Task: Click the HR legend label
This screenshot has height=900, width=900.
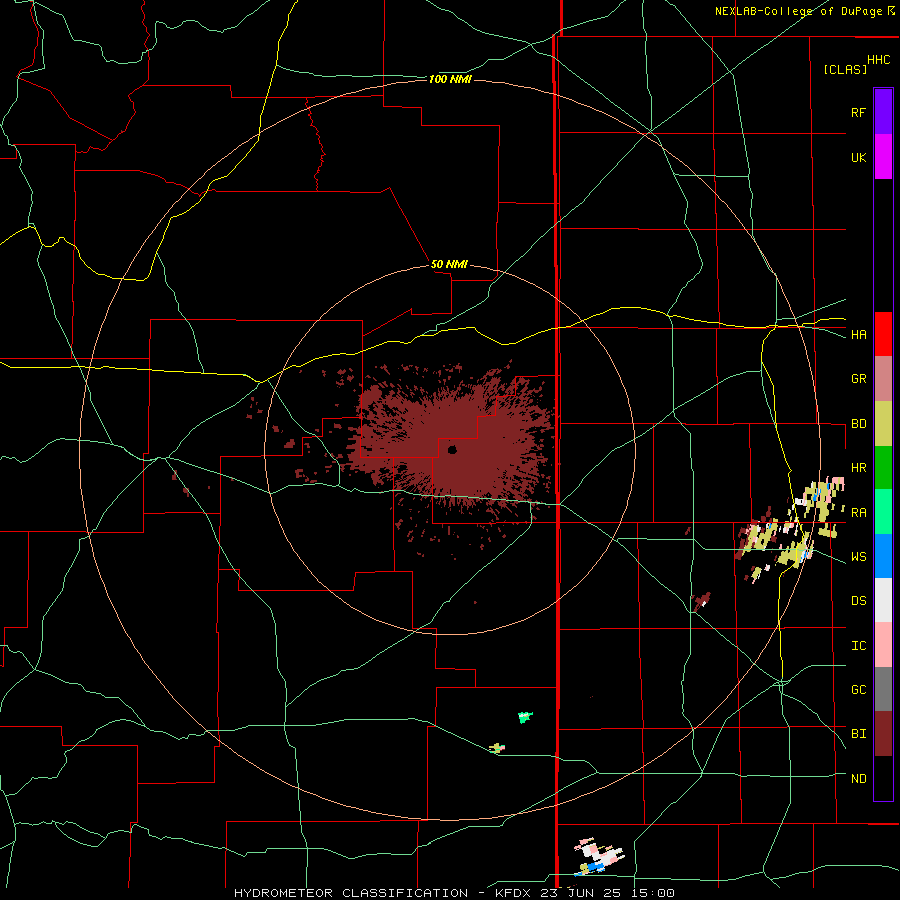Action: [x=858, y=468]
